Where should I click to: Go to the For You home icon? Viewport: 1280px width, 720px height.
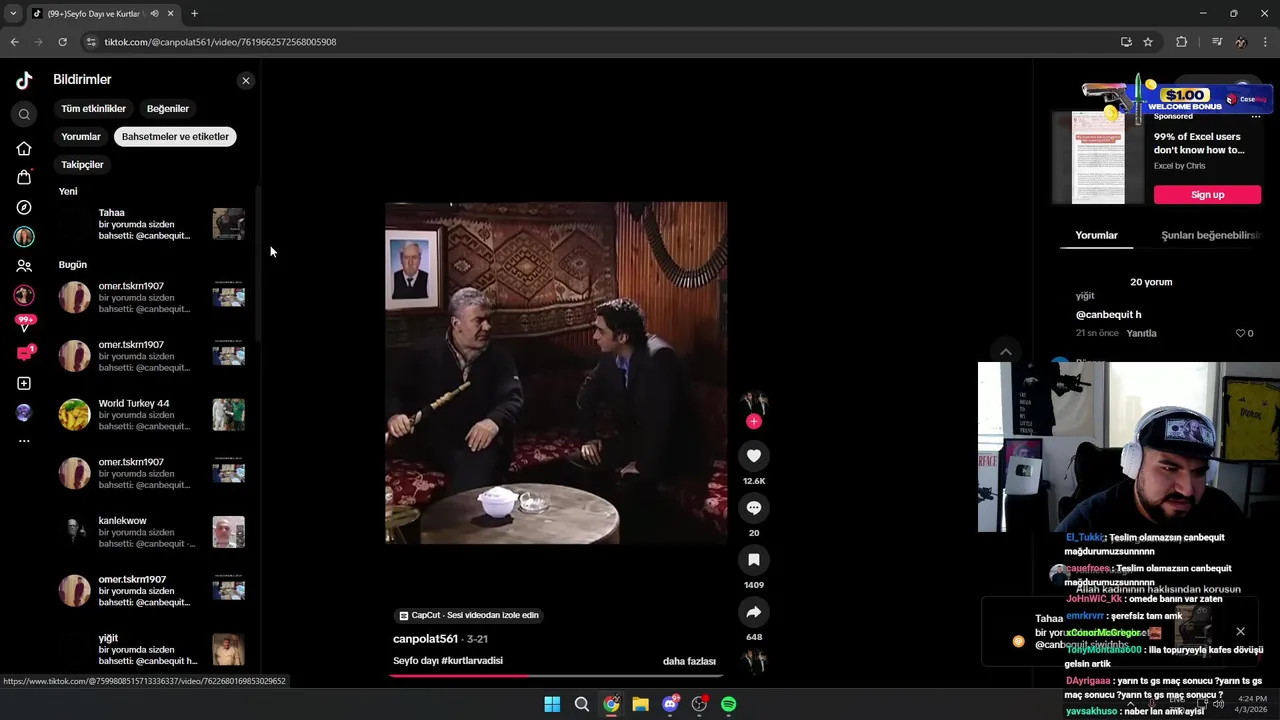[x=24, y=149]
